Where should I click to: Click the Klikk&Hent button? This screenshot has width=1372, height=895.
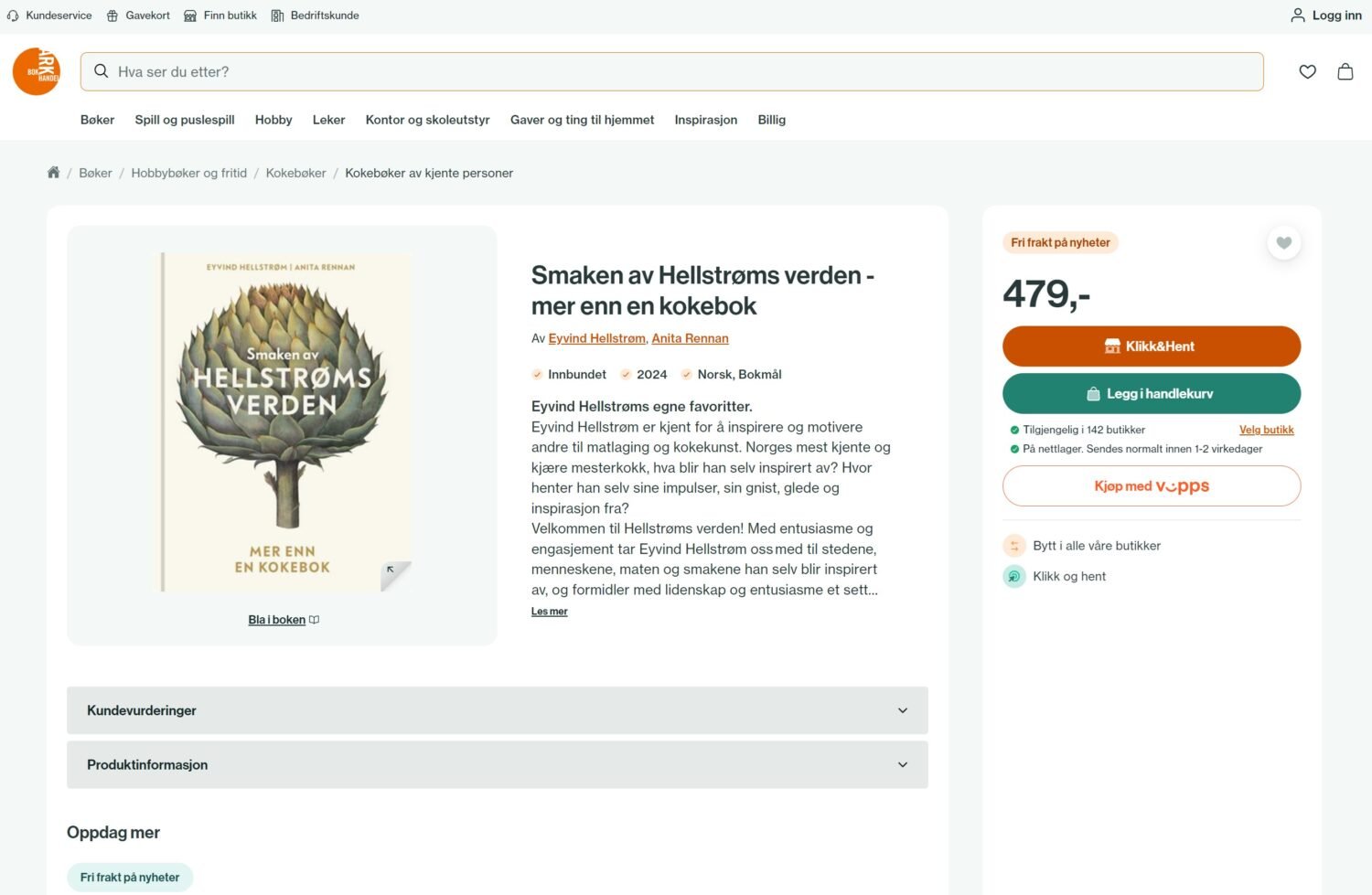[1151, 346]
